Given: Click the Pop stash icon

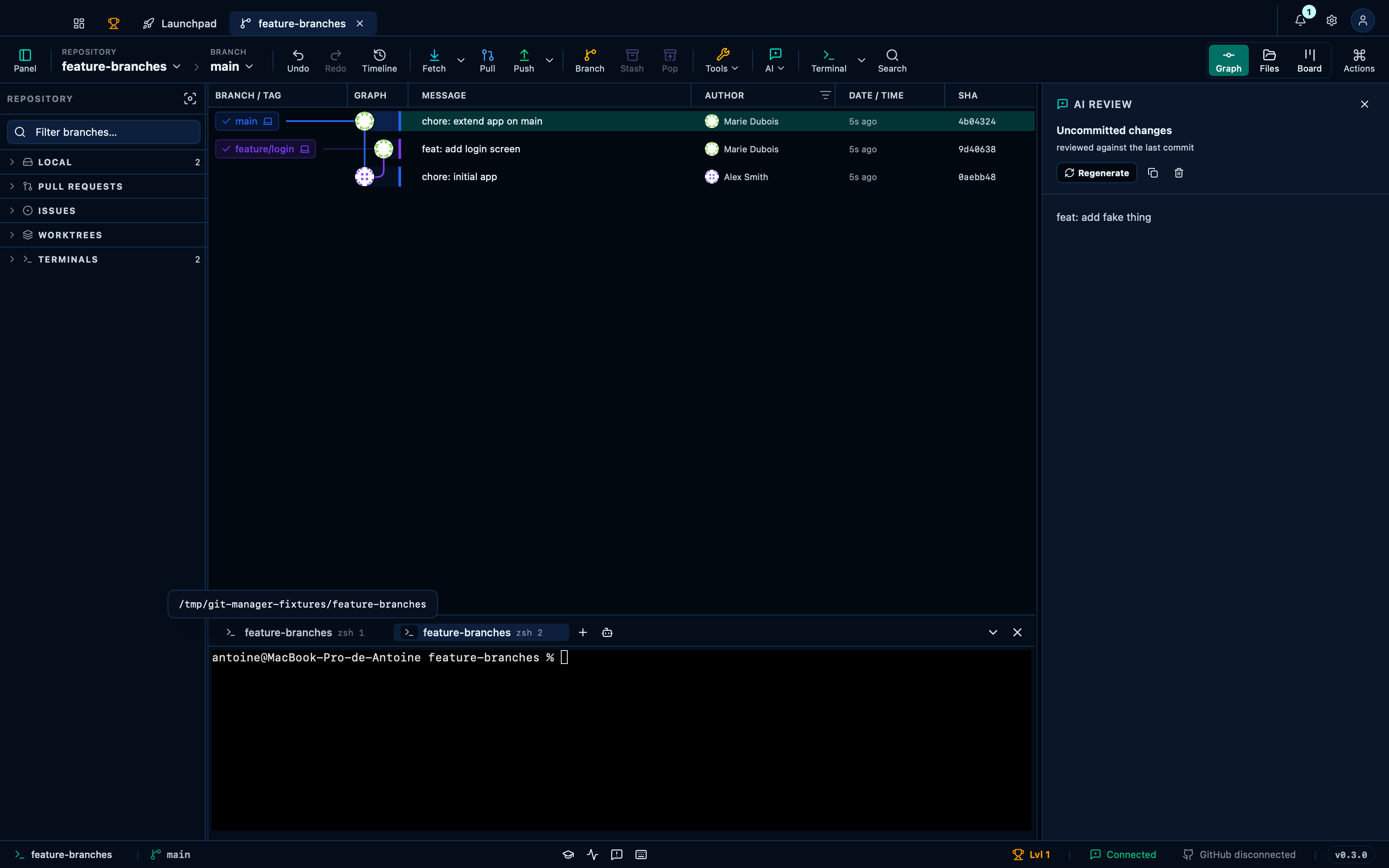Looking at the screenshot, I should [x=670, y=60].
